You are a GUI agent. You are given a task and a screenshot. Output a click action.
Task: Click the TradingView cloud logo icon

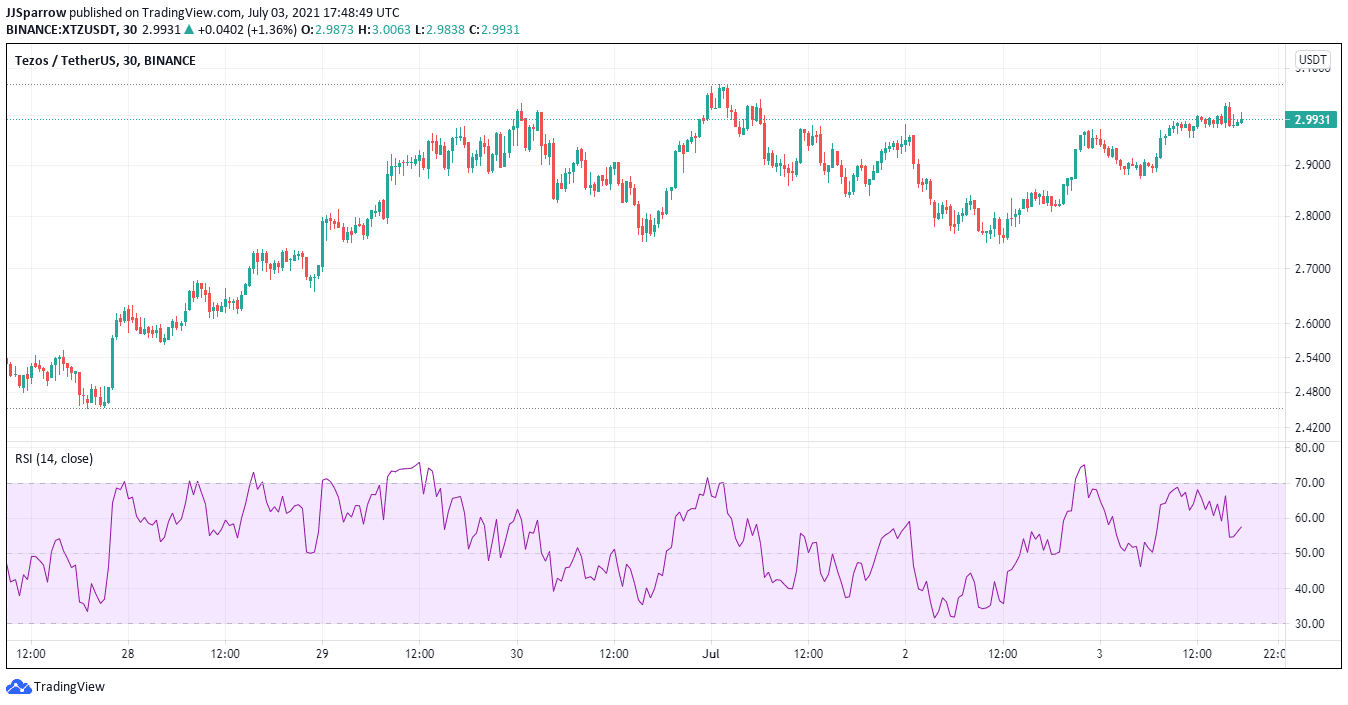tap(19, 687)
